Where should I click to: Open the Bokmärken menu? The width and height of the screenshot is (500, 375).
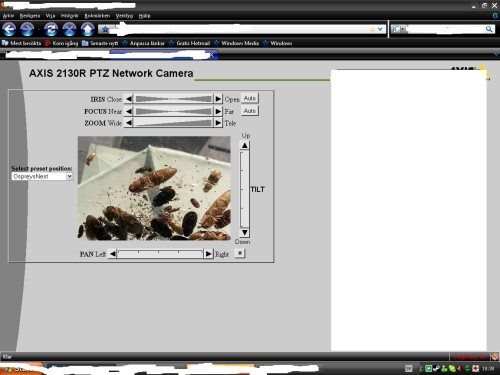coord(97,16)
